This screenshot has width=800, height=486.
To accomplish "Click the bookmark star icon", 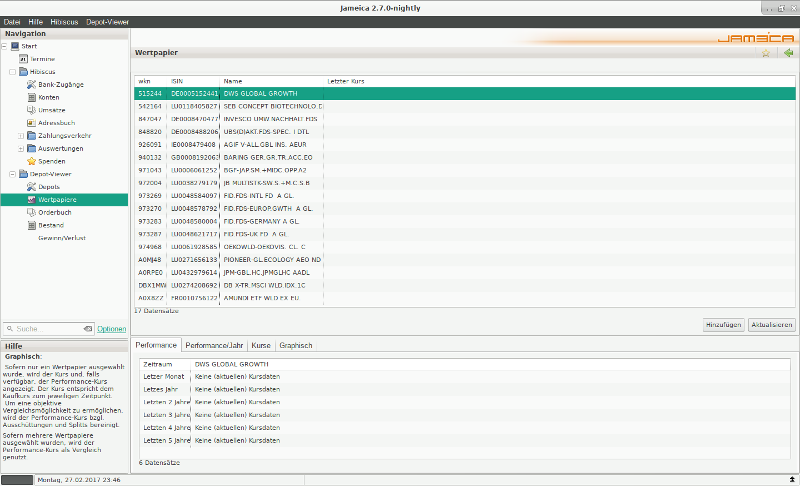I will click(766, 53).
